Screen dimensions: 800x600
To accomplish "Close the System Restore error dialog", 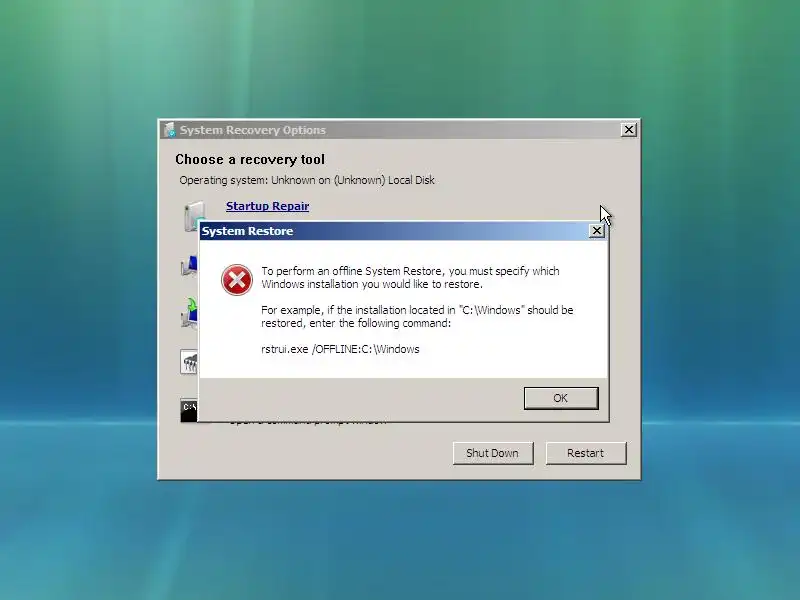I will pyautogui.click(x=596, y=231).
